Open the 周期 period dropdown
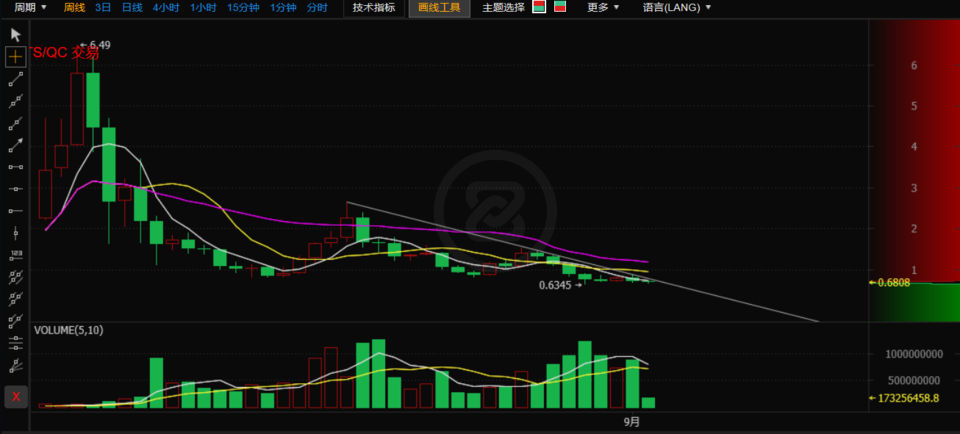Viewport: 960px width, 434px height. 30,8
